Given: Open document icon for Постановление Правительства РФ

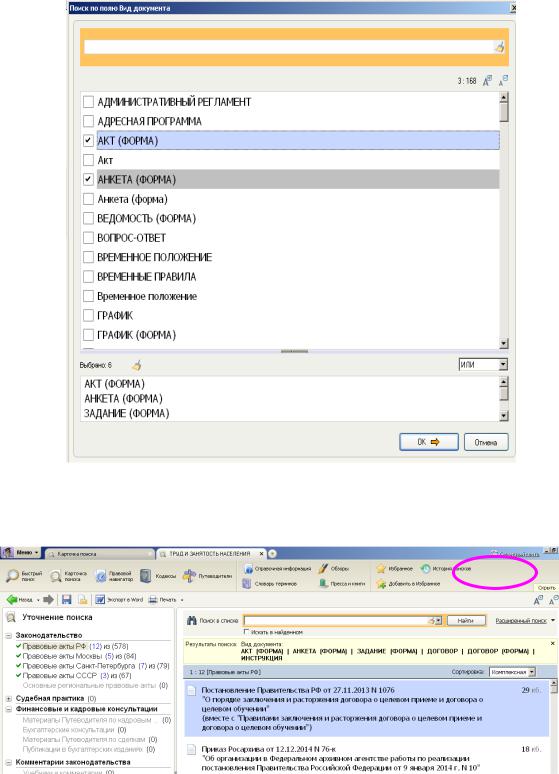Looking at the screenshot, I should (192, 691).
